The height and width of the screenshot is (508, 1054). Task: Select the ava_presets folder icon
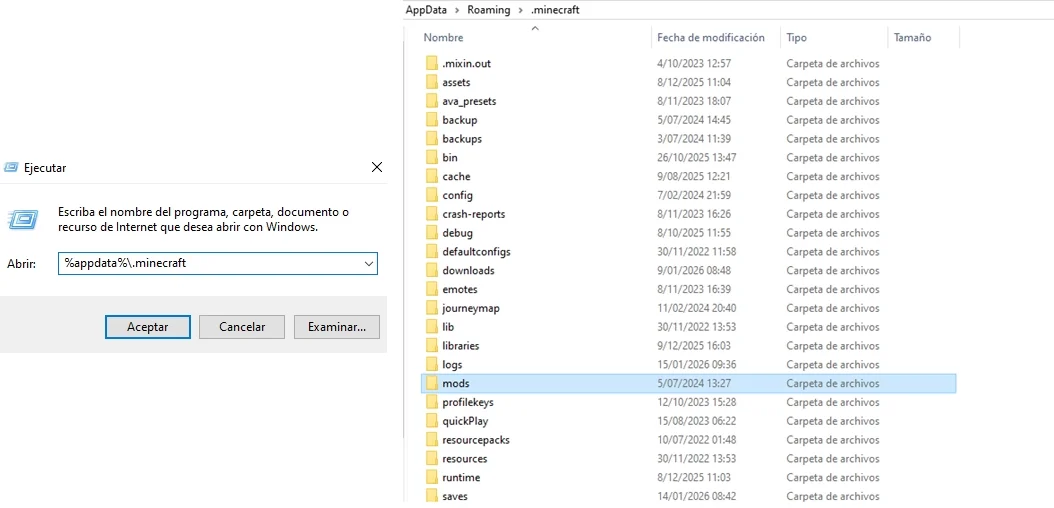click(x=432, y=101)
